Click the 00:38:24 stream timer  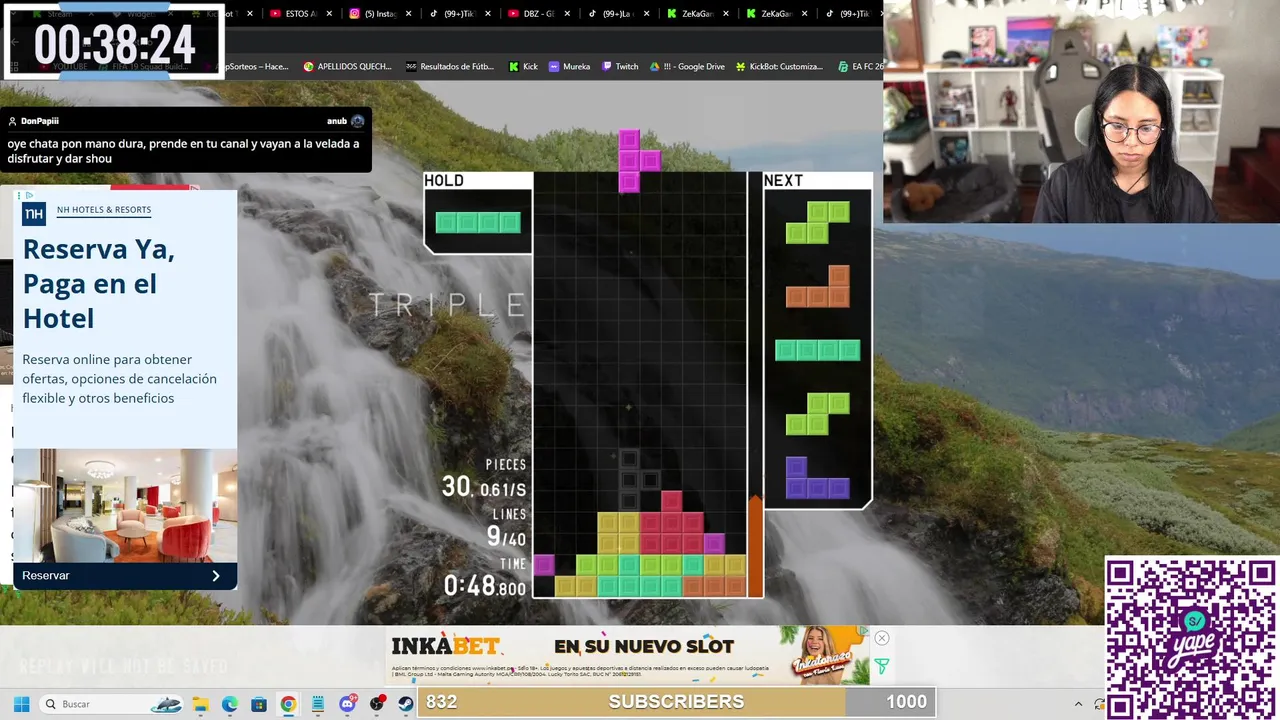pyautogui.click(x=114, y=45)
